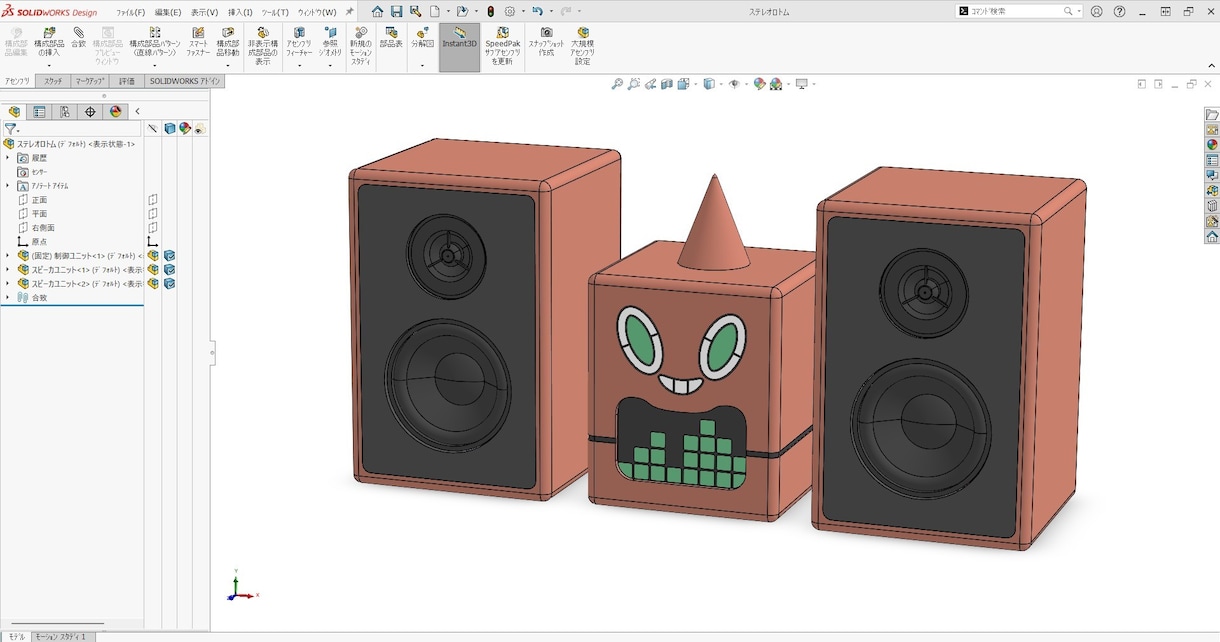The height and width of the screenshot is (642, 1220).
Task: Open the DisplayManager color ball tab
Action: 116,112
